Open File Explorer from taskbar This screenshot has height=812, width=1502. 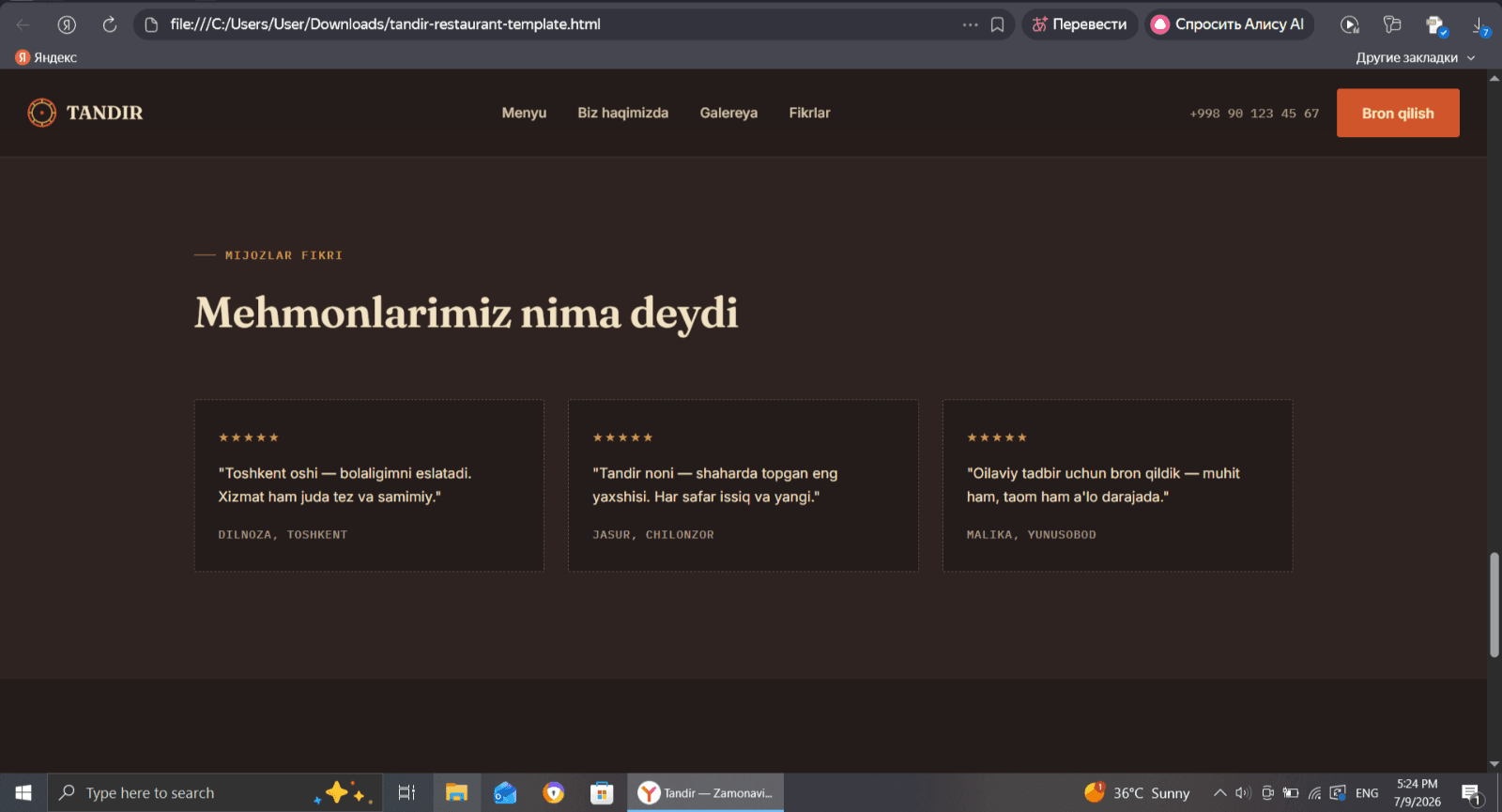(456, 793)
